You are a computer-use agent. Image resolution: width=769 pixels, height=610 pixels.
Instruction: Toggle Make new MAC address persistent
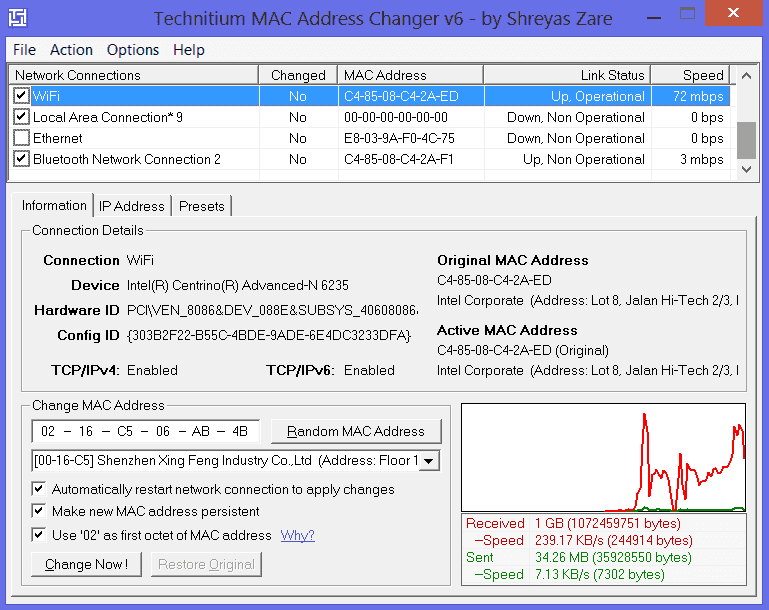pyautogui.click(x=38, y=511)
